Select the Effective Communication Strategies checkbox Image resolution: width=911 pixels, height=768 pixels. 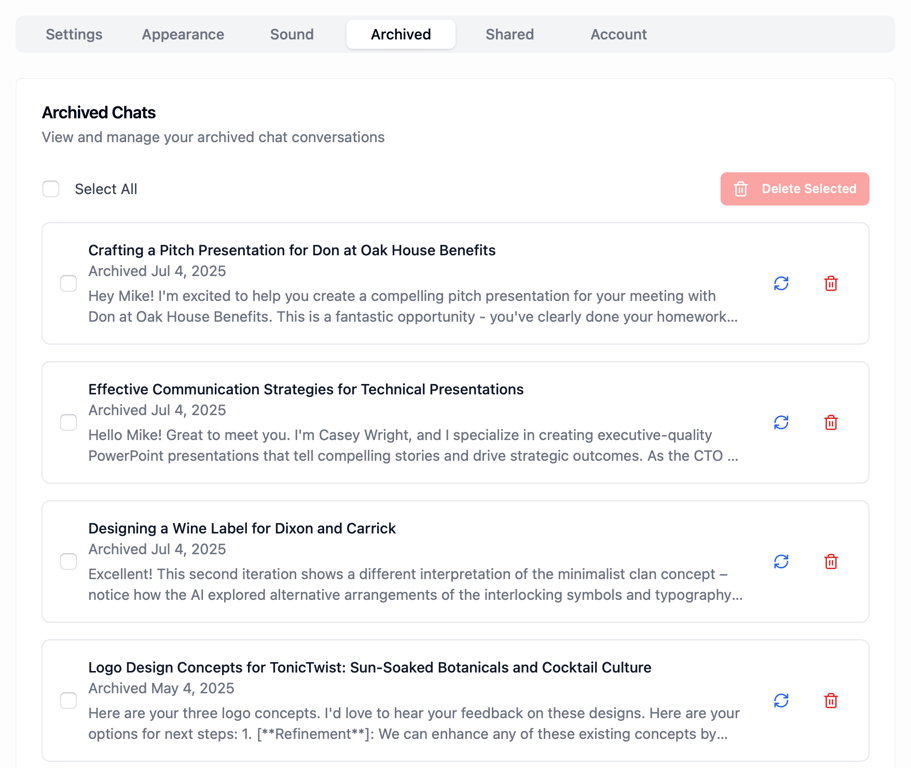[68, 423]
